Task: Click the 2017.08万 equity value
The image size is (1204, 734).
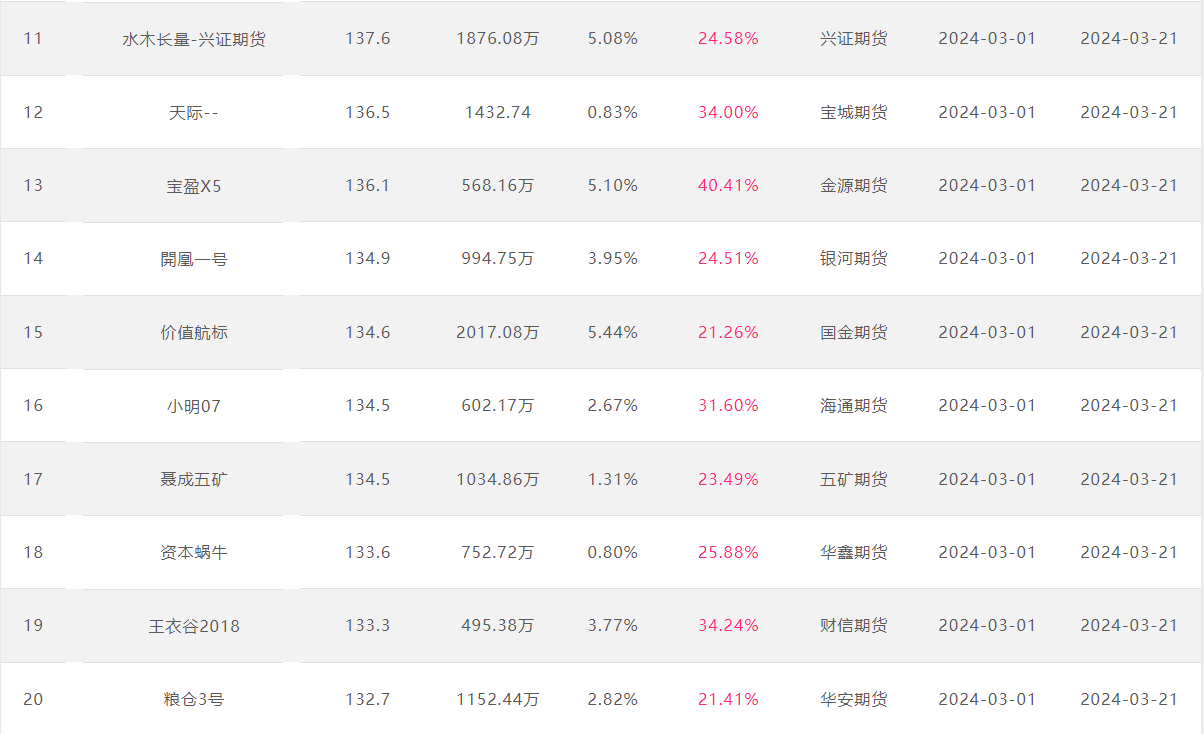Action: (498, 332)
